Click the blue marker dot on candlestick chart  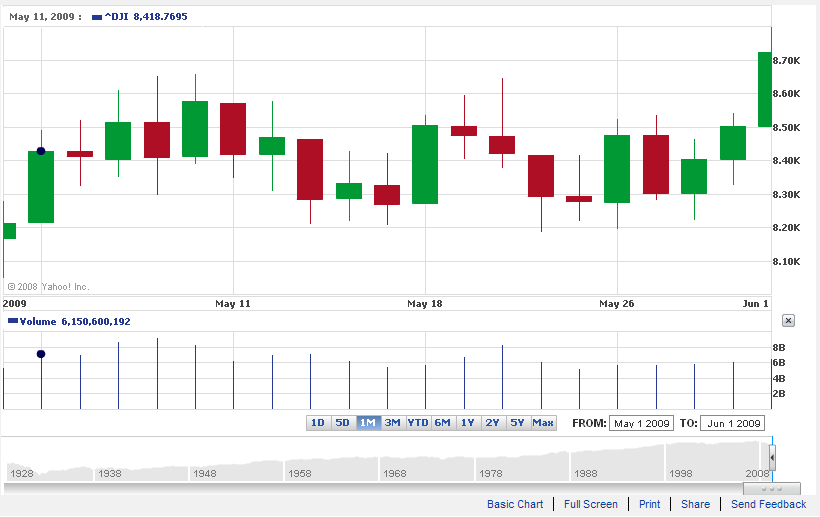(41, 151)
